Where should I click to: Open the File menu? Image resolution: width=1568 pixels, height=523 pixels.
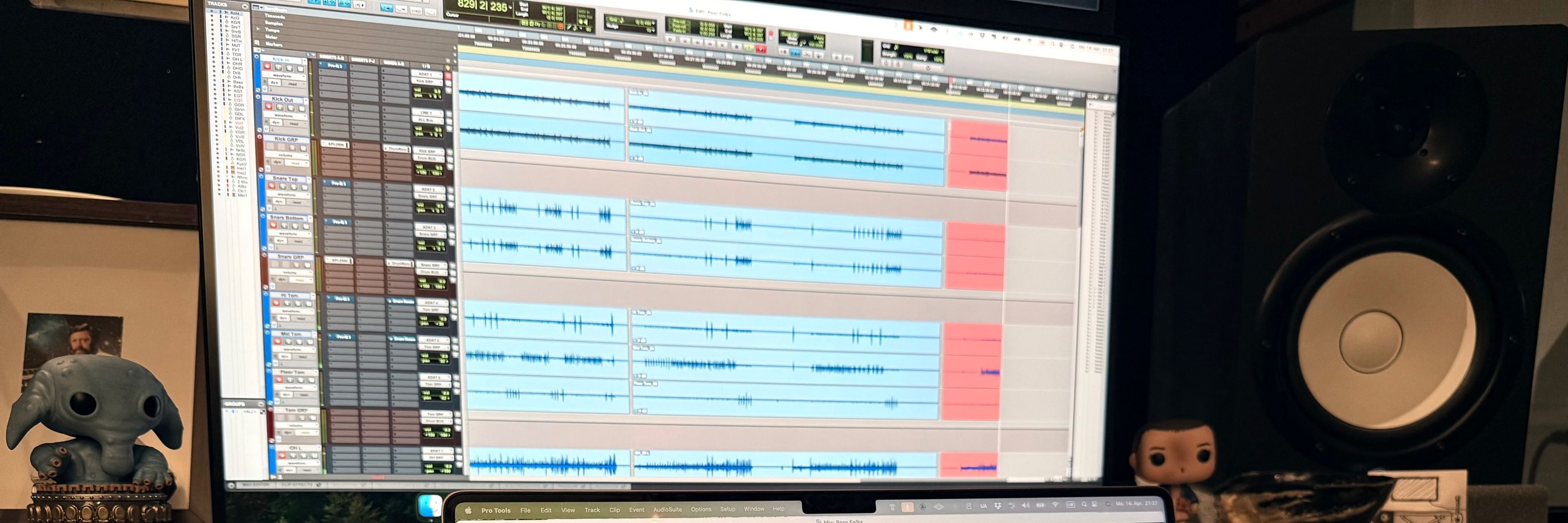coord(525,510)
